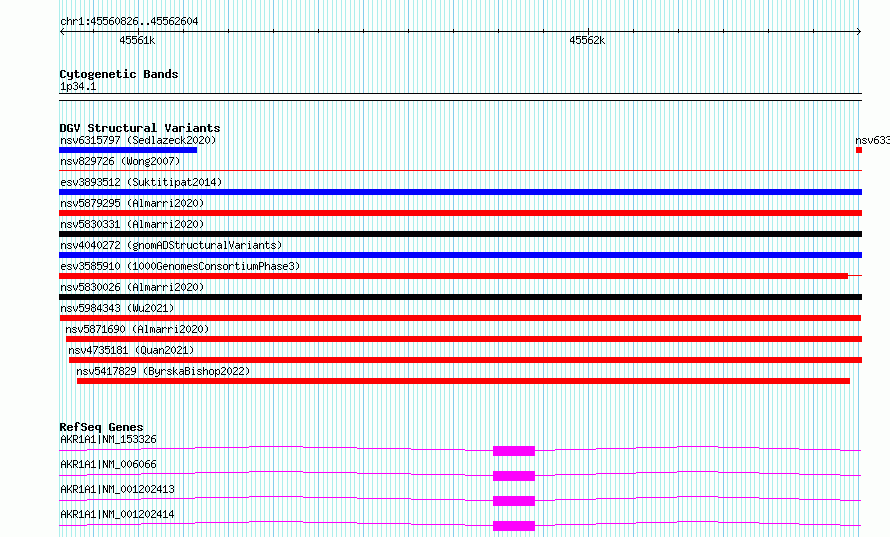Open the nsv5879295 (Almarri2020) label

point(132,203)
